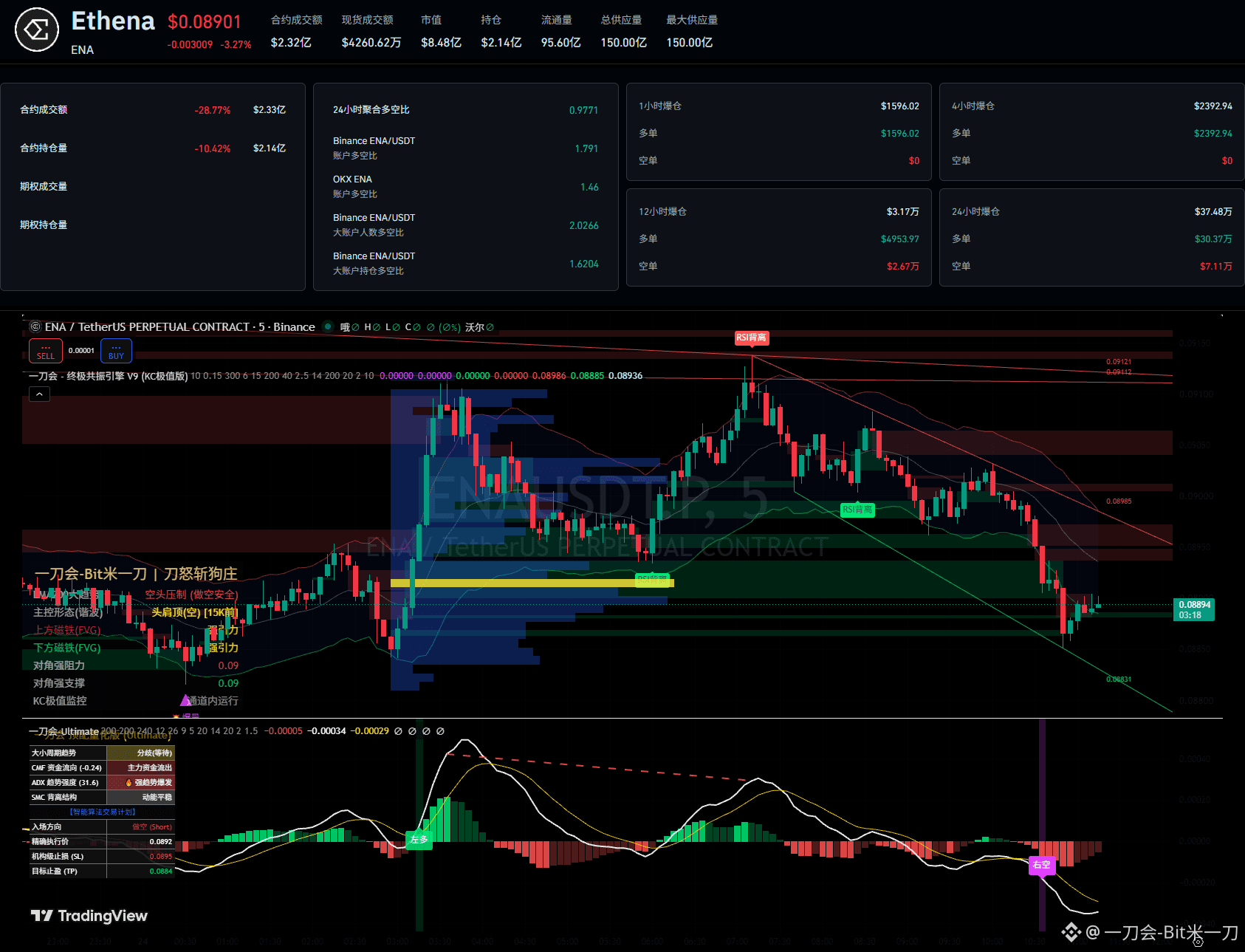Viewport: 1245px width, 952px height.
Task: Click the 24小时爆仓 total $37.48万
Action: tap(1213, 211)
